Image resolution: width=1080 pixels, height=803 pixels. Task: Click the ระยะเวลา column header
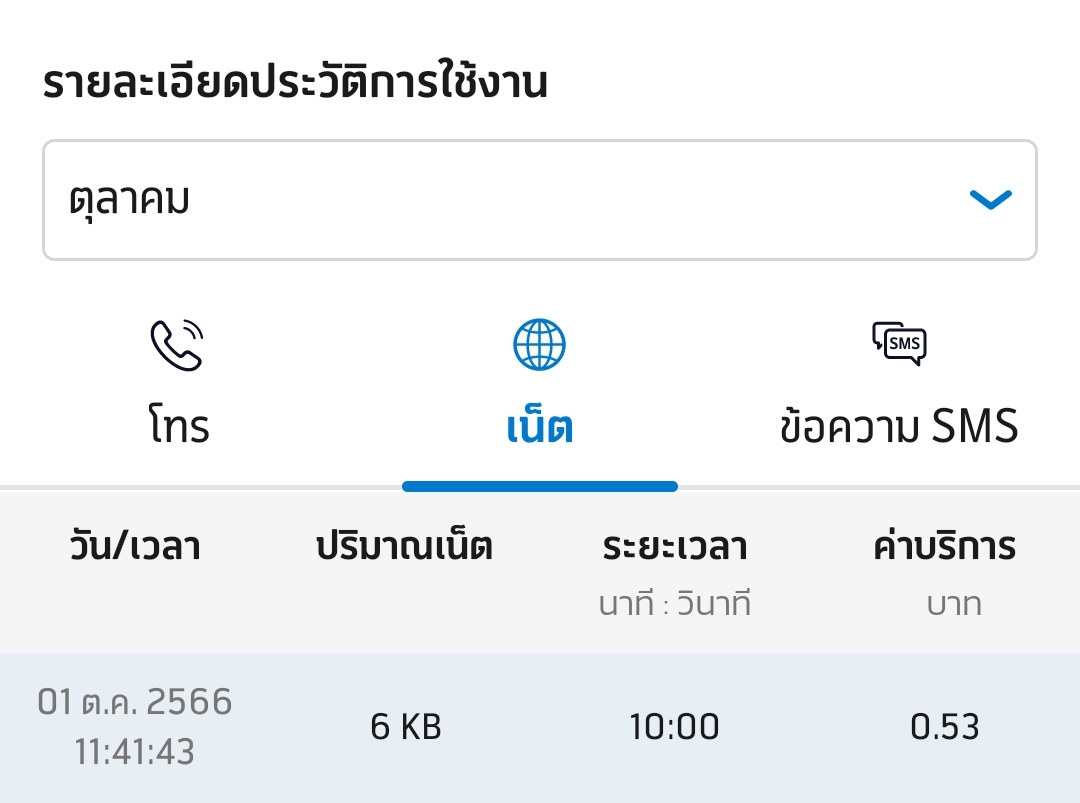(675, 547)
